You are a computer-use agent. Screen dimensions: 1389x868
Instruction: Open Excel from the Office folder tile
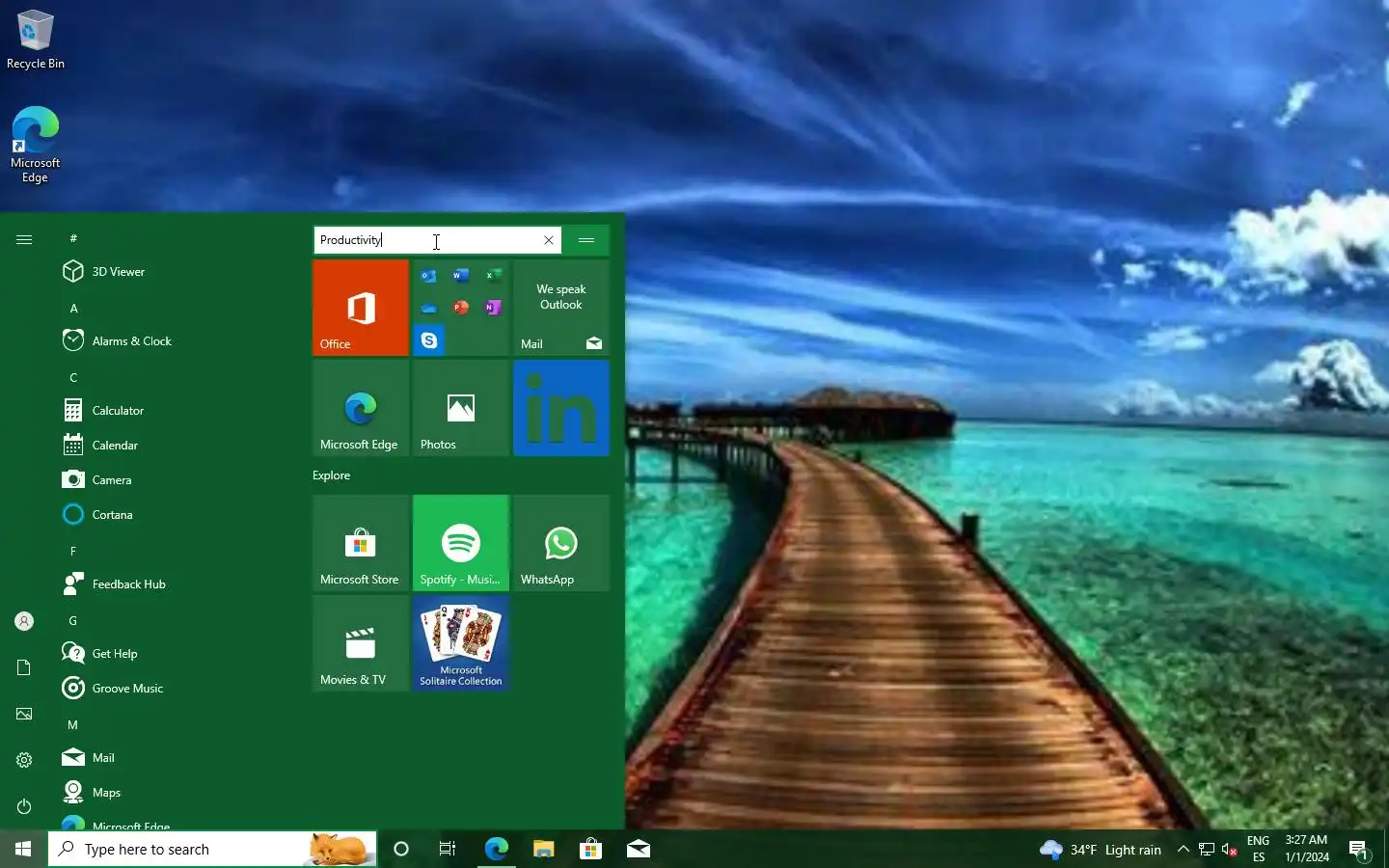coord(493,276)
